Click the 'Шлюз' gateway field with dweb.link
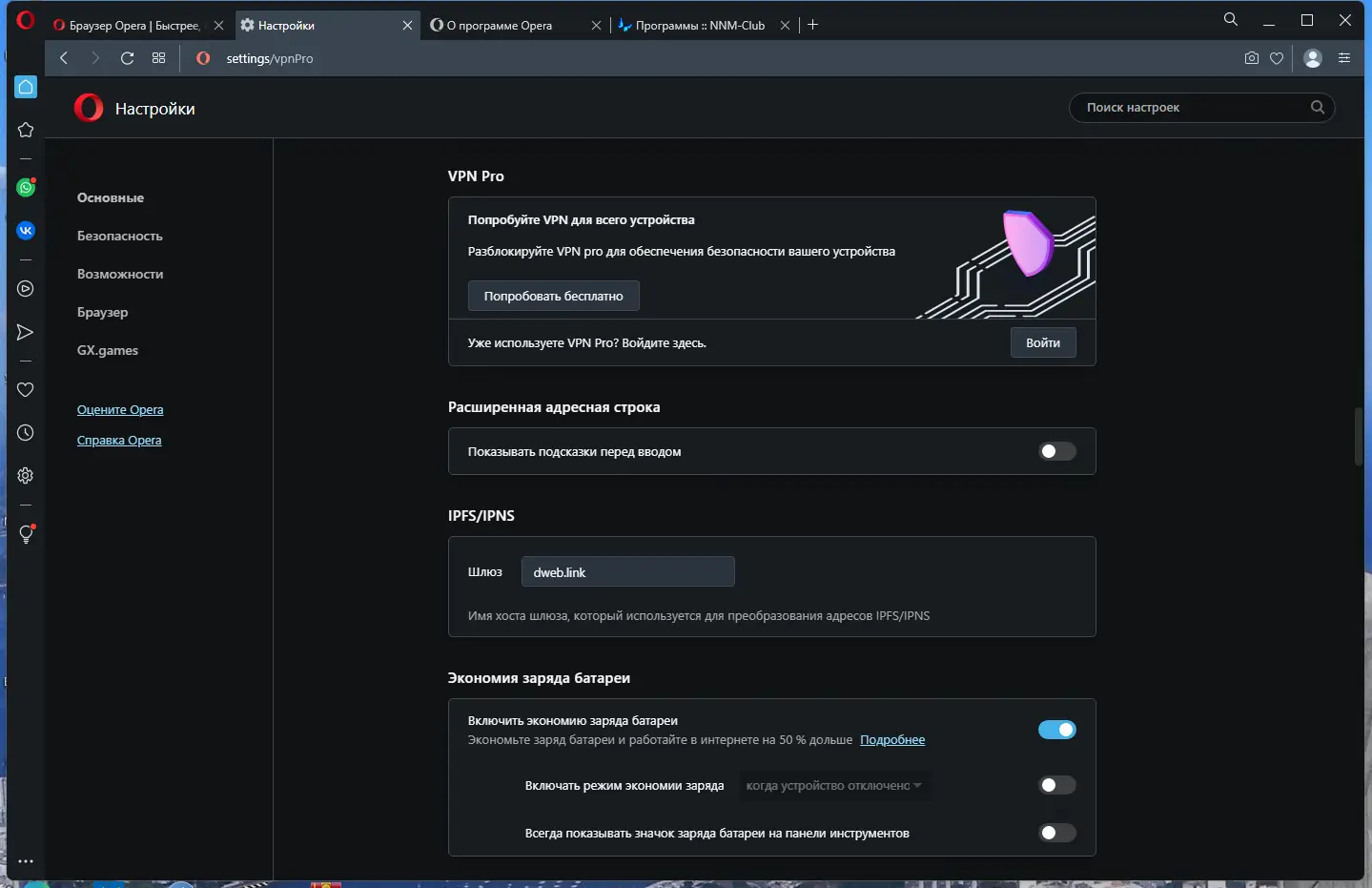The width and height of the screenshot is (1372, 888). click(627, 572)
